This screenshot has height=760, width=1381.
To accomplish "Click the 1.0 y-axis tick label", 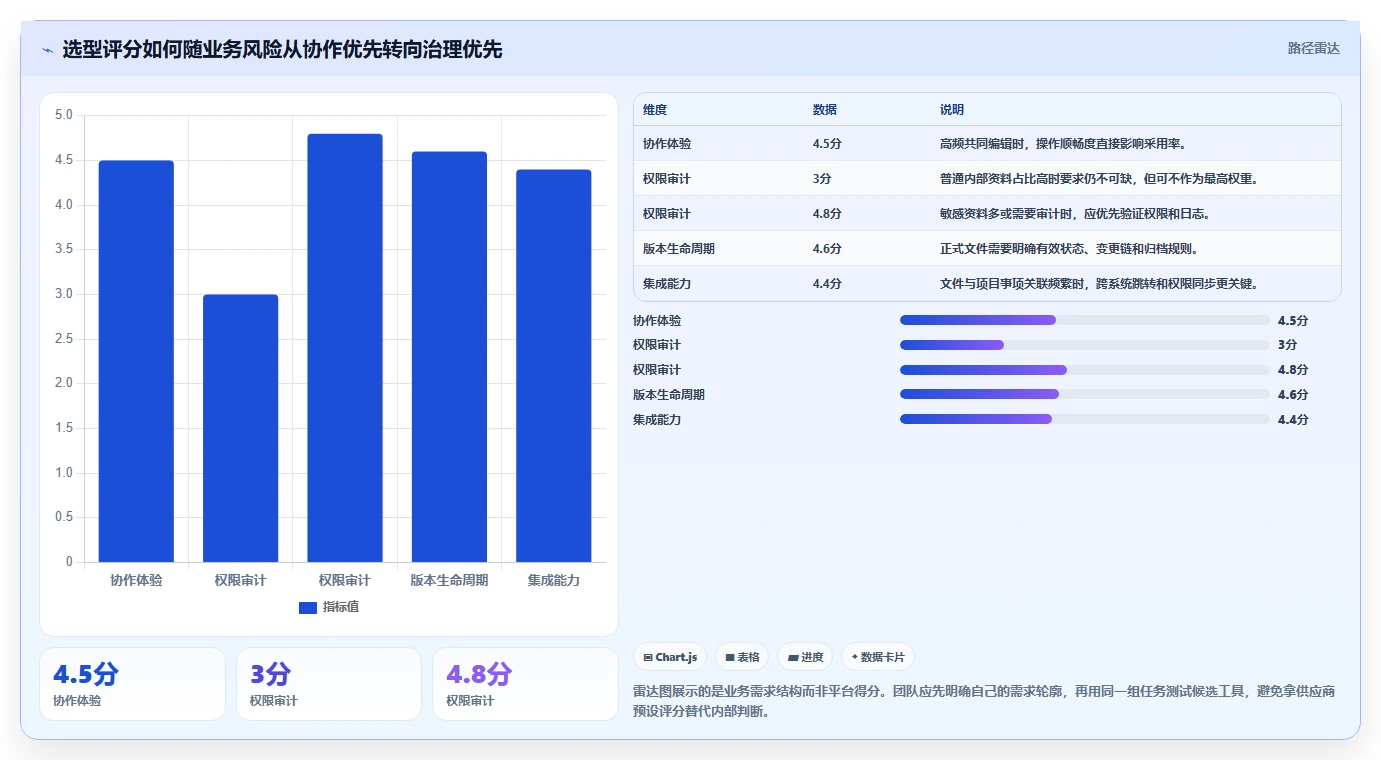I will [63, 473].
